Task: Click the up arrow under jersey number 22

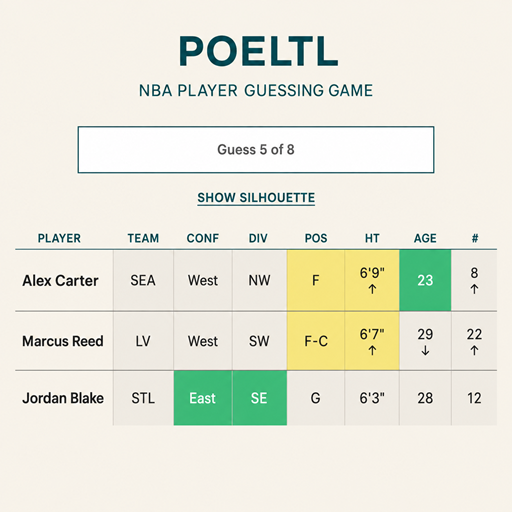Action: (474, 350)
